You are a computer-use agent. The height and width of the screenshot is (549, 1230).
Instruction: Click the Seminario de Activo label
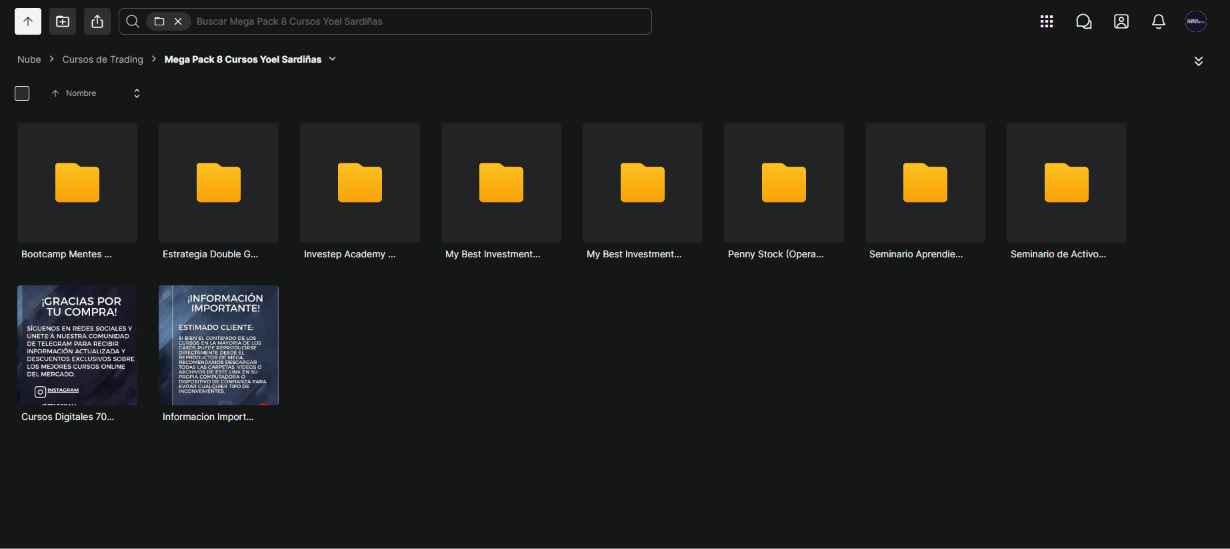1059,254
